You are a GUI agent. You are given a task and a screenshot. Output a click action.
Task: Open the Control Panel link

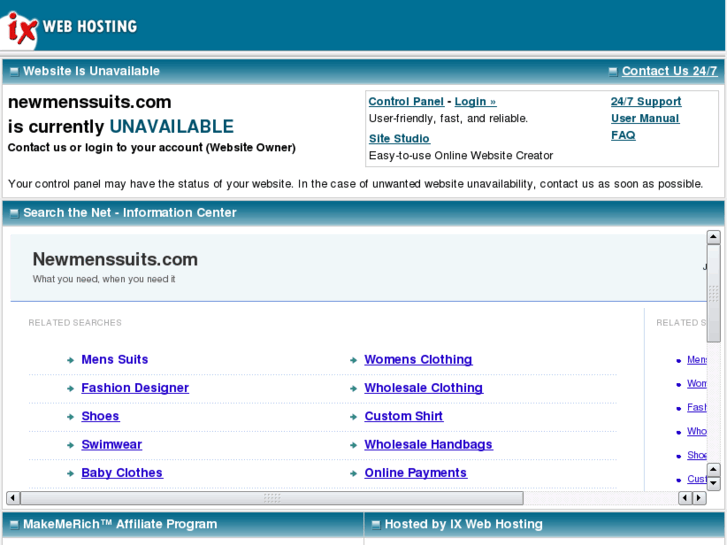pos(406,101)
